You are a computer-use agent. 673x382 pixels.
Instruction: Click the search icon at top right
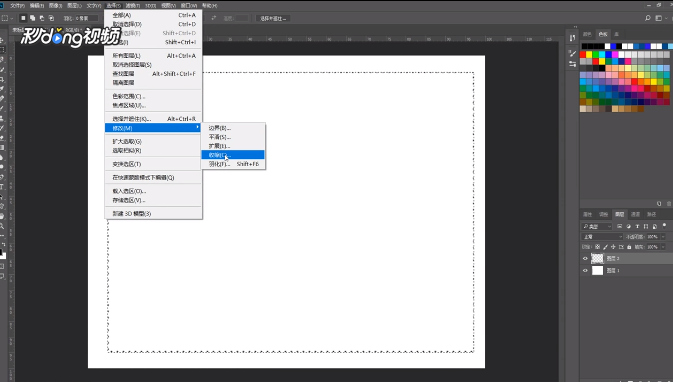pos(648,18)
